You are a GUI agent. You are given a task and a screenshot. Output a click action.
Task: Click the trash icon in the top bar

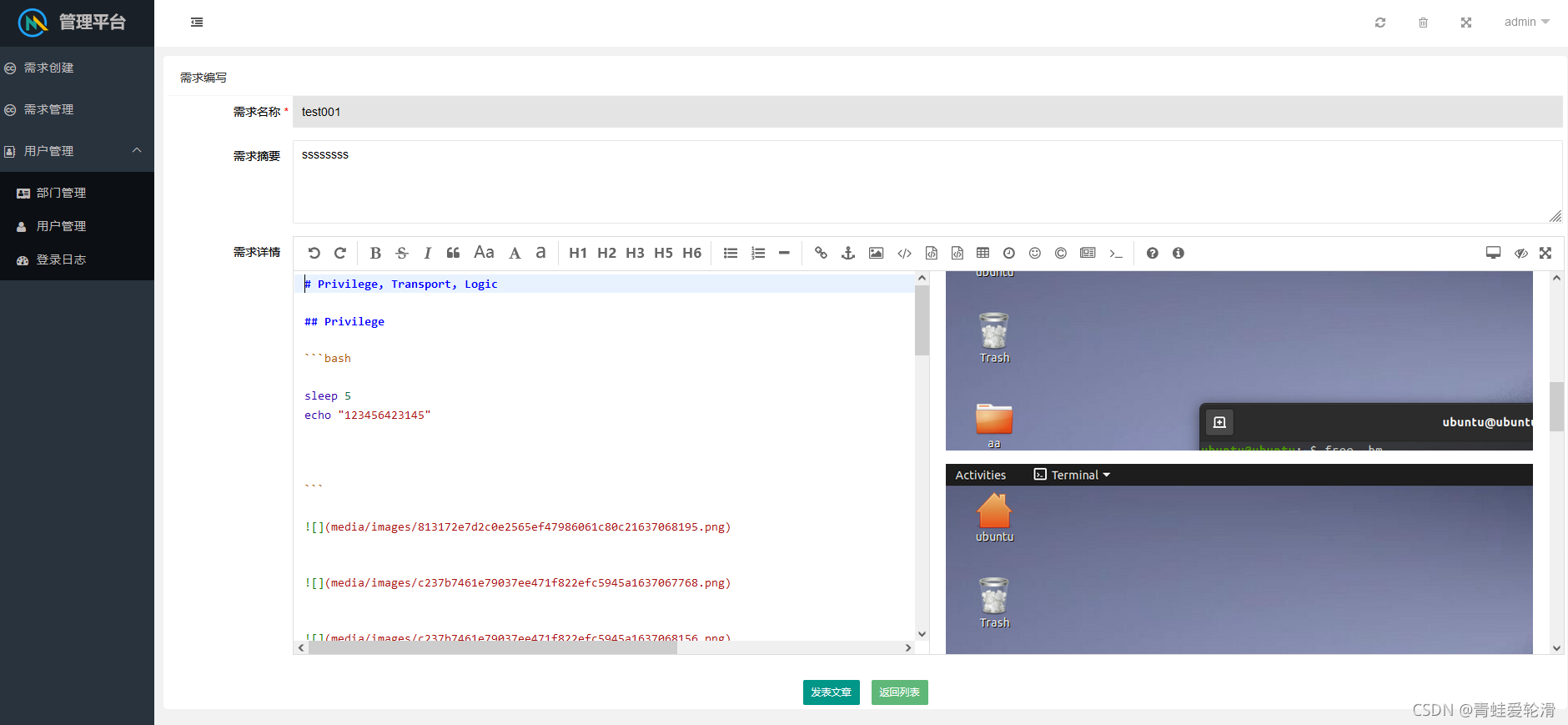point(1423,23)
